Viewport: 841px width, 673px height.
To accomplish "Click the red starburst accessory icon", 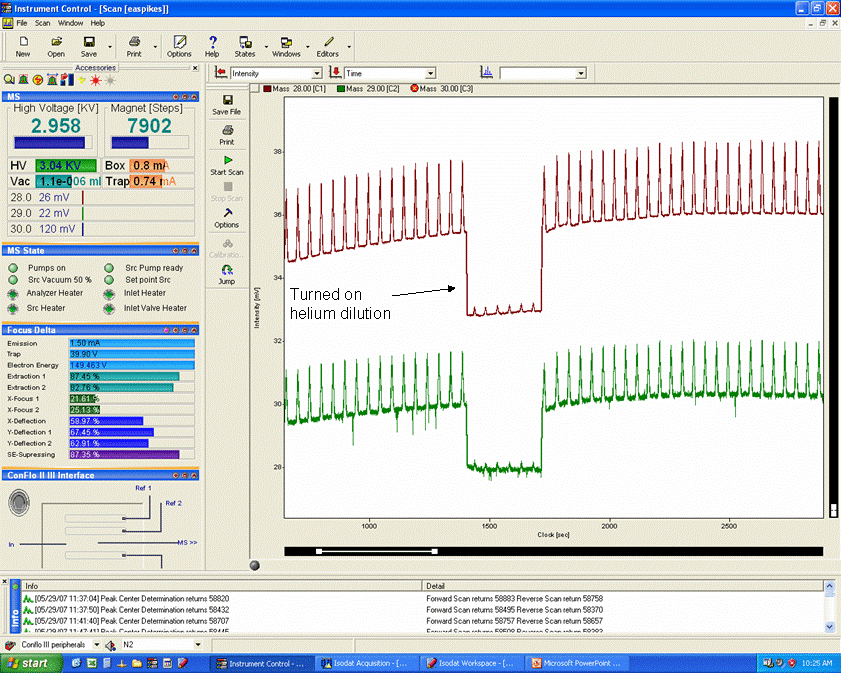I will click(95, 80).
